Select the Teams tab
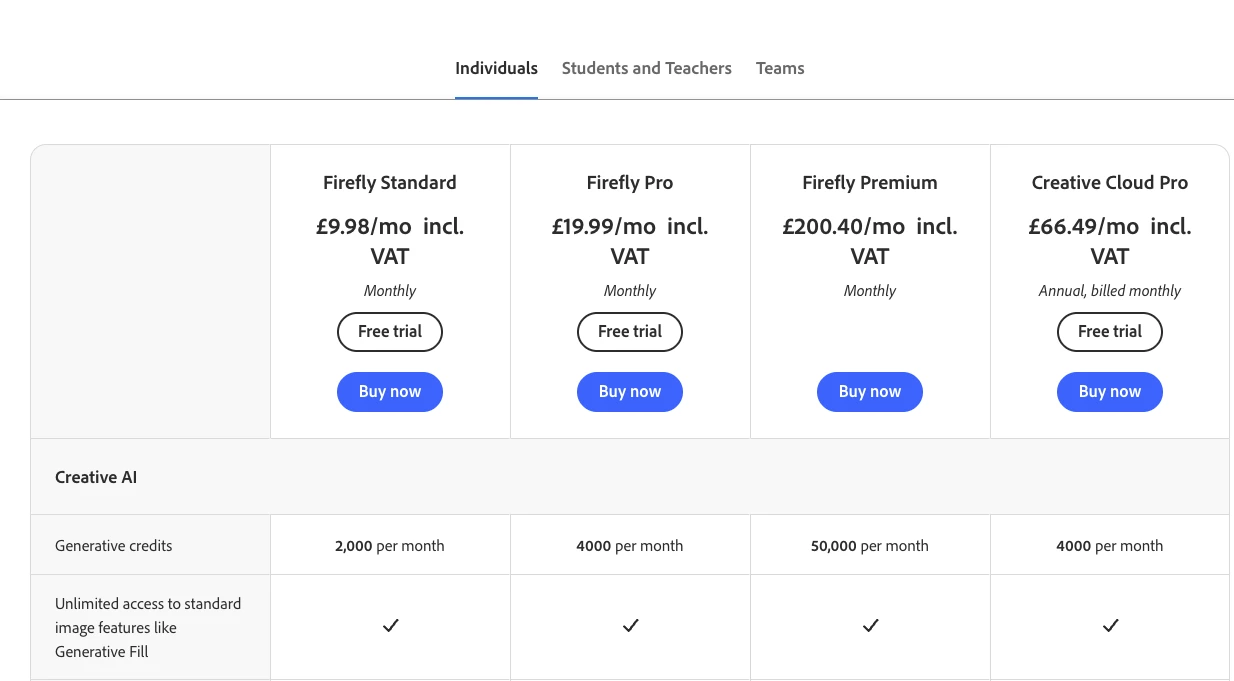The width and height of the screenshot is (1234, 681). pos(780,68)
